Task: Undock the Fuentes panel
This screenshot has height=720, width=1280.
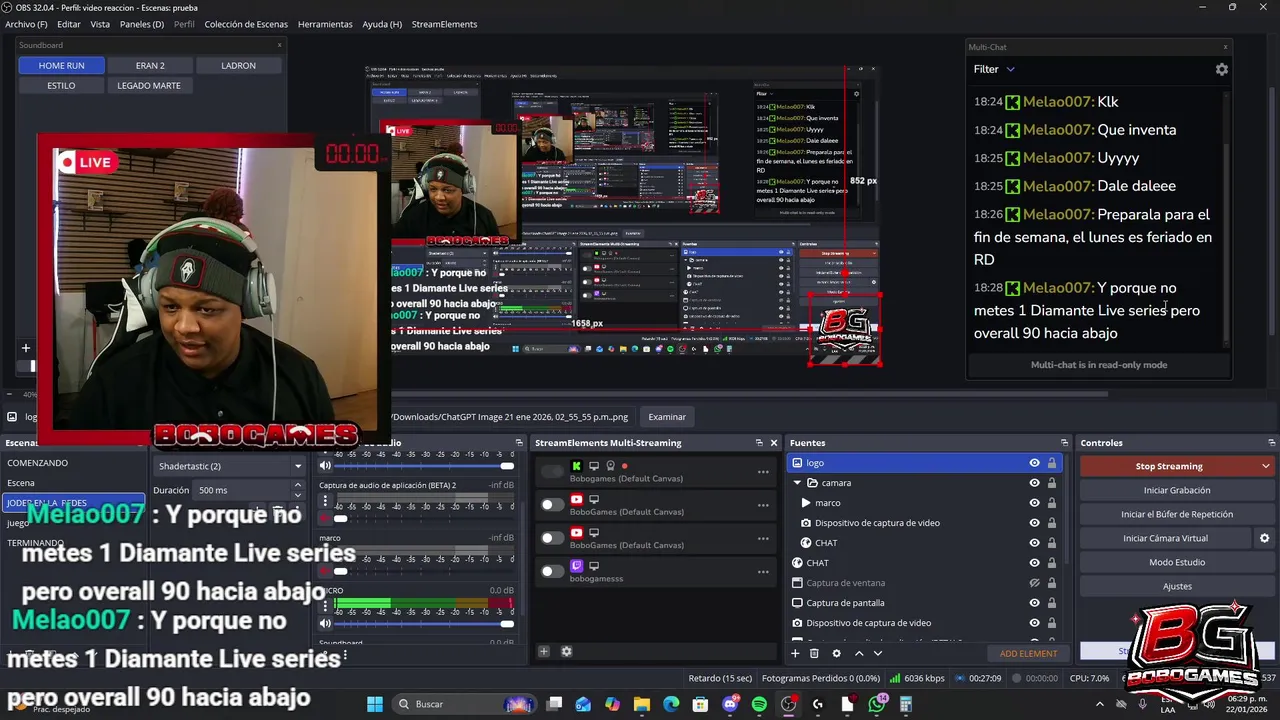Action: click(x=1064, y=442)
